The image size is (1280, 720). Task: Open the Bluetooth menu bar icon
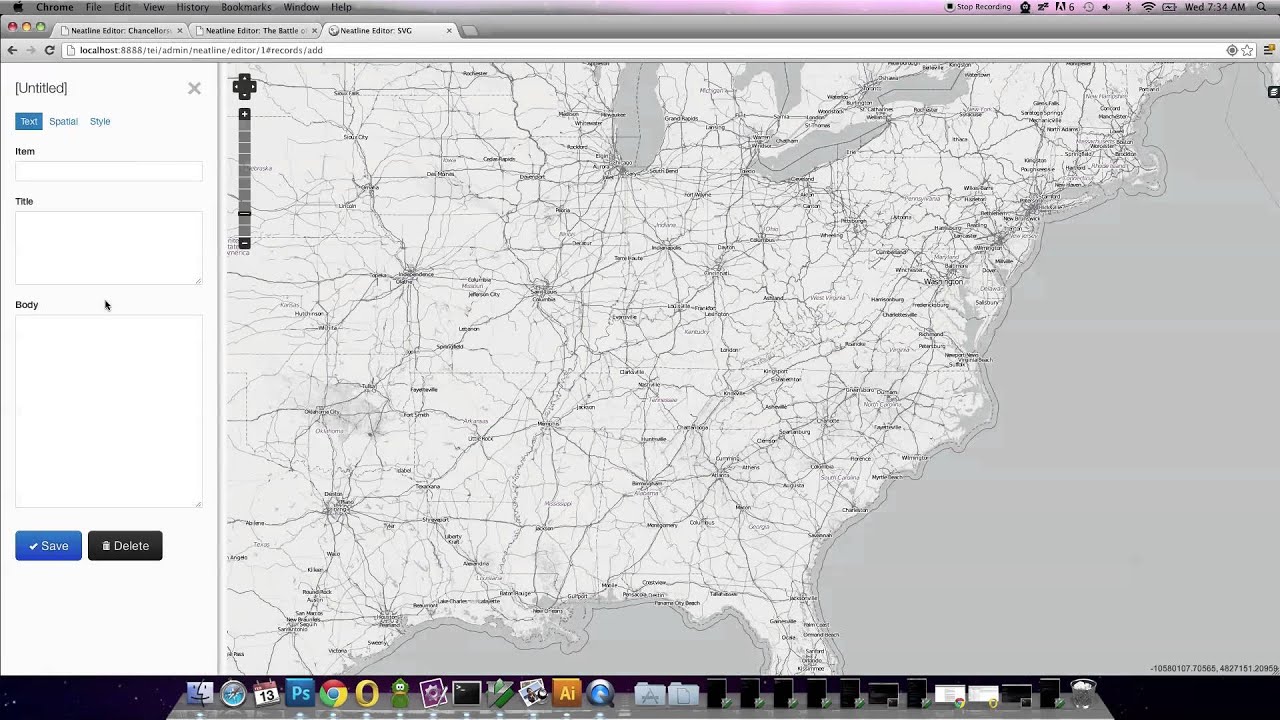tap(1128, 7)
